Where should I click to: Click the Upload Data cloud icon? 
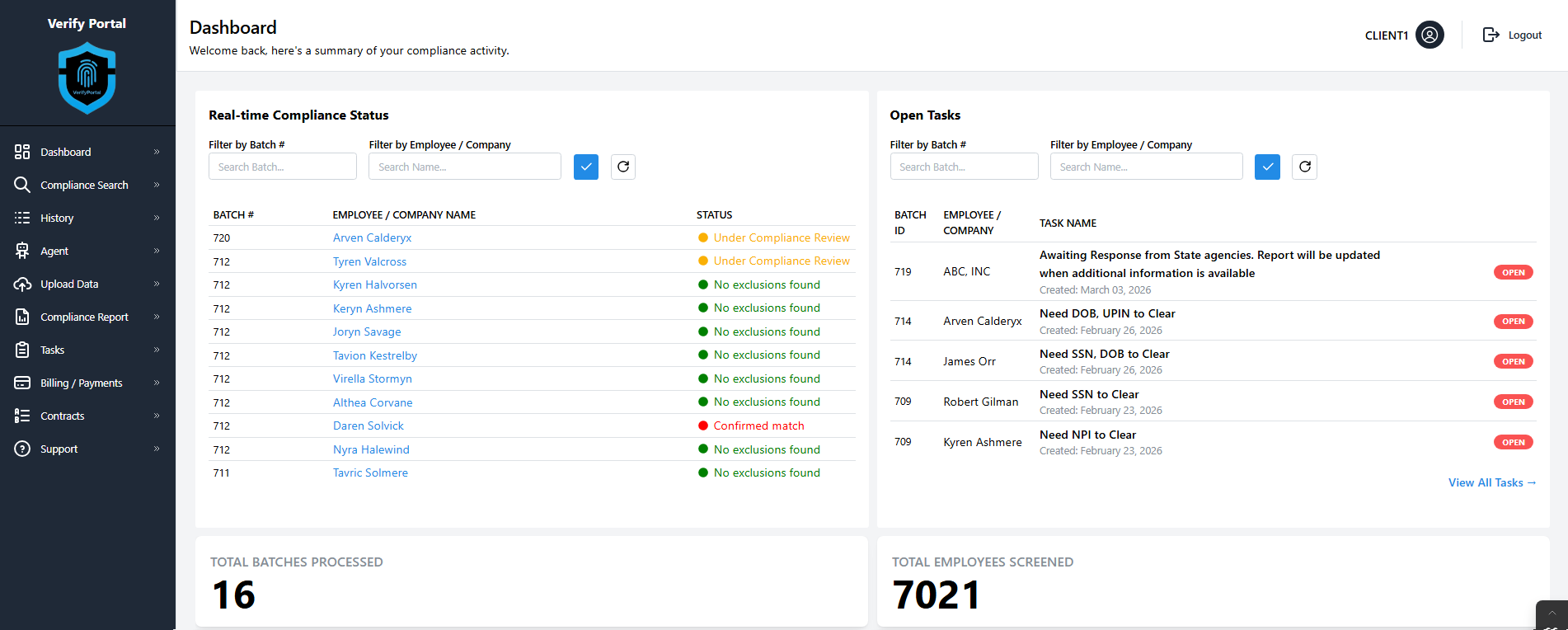point(22,284)
